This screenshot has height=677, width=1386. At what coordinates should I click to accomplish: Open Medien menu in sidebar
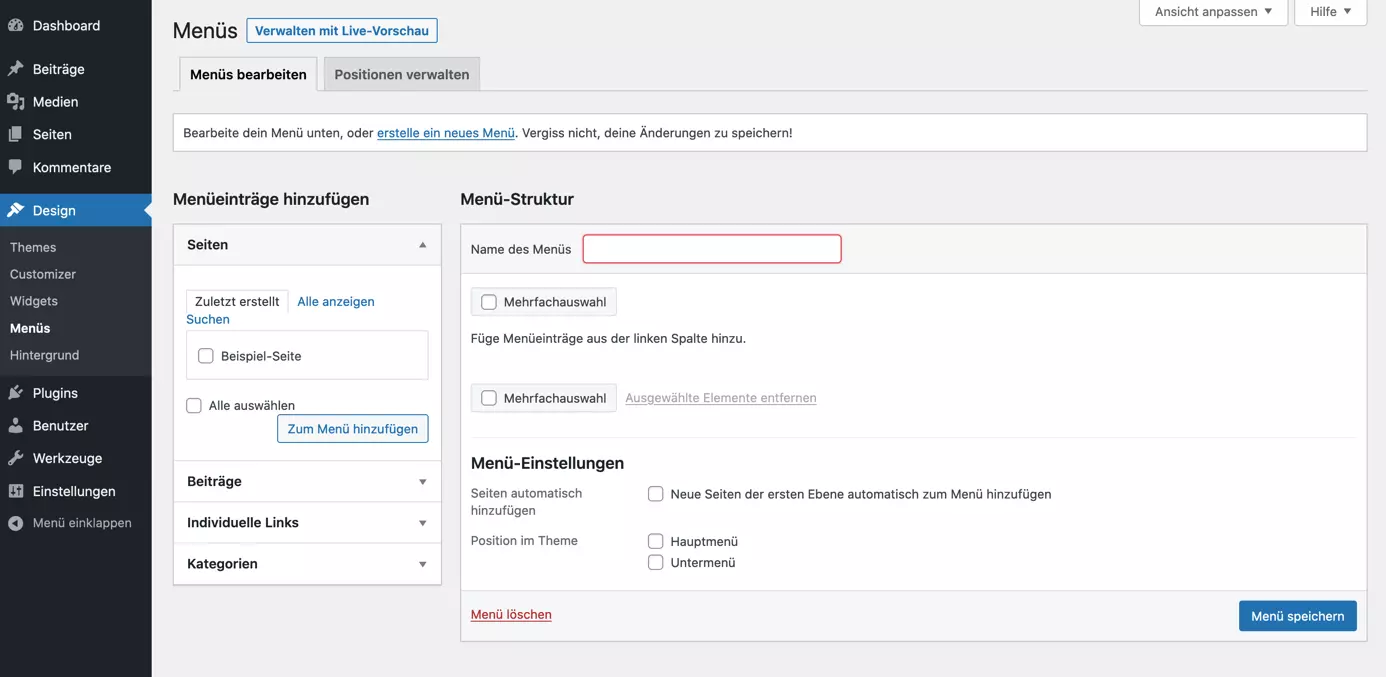76,102
